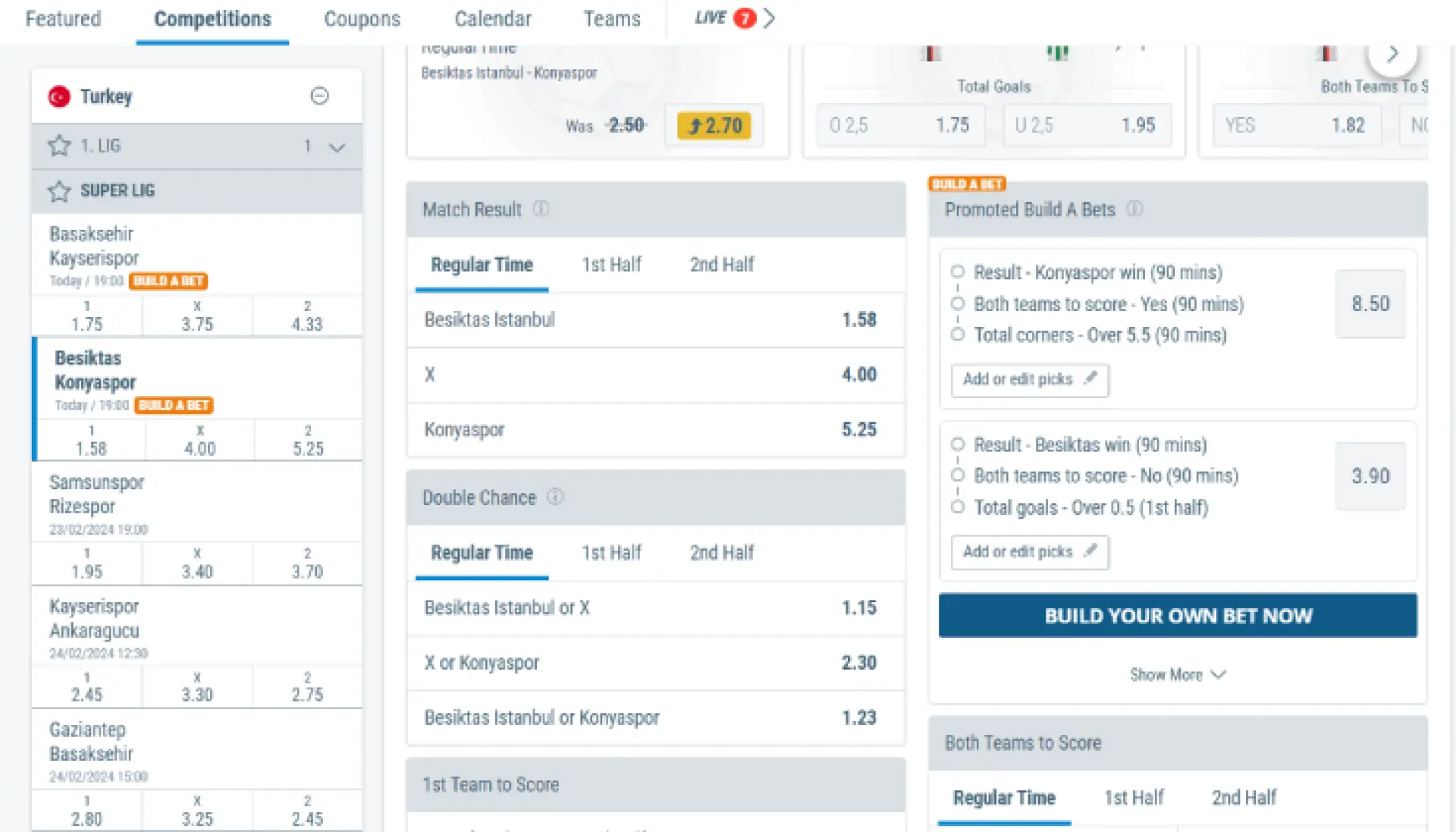1456x832 pixels.
Task: Select Total corners Over 5.5 radio
Action: pyautogui.click(x=958, y=334)
